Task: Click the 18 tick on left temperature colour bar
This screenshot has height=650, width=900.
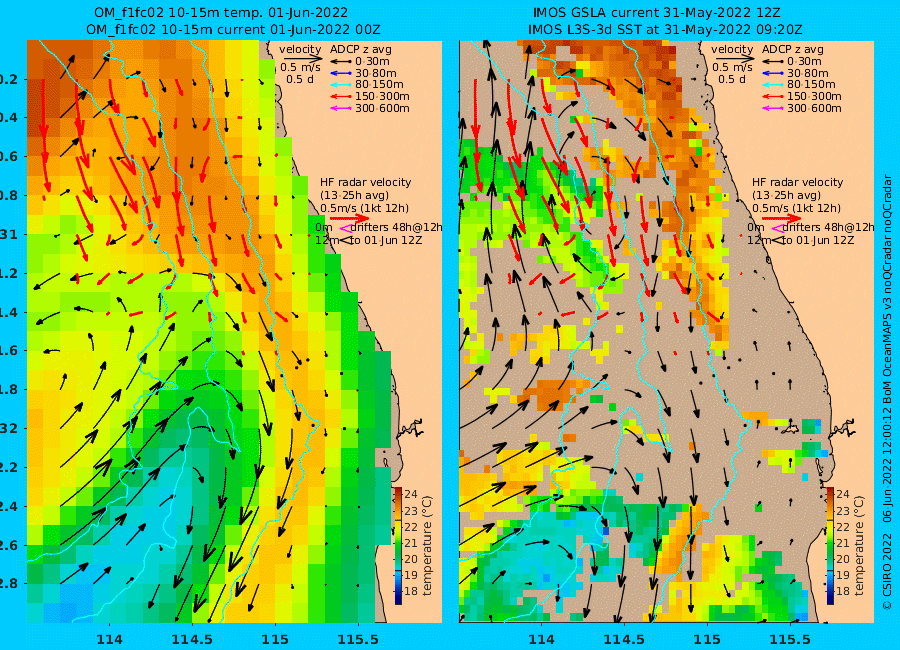Action: [x=410, y=591]
